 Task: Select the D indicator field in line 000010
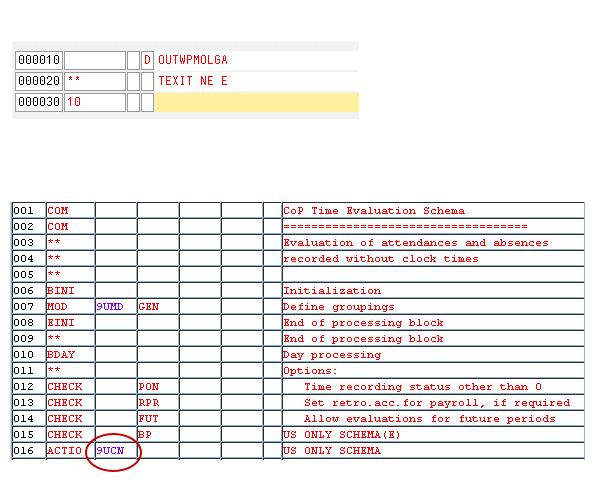(x=148, y=60)
